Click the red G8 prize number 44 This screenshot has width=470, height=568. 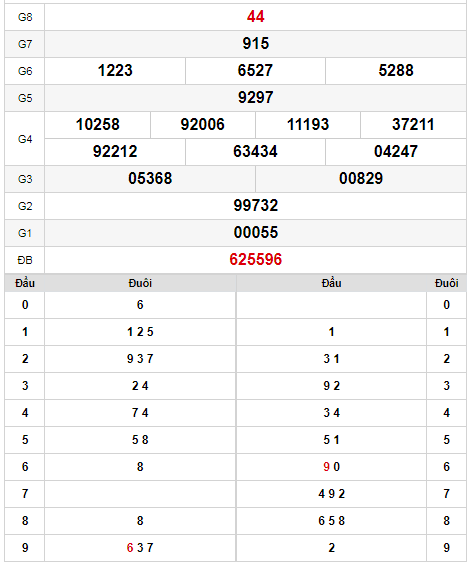[x=255, y=17]
